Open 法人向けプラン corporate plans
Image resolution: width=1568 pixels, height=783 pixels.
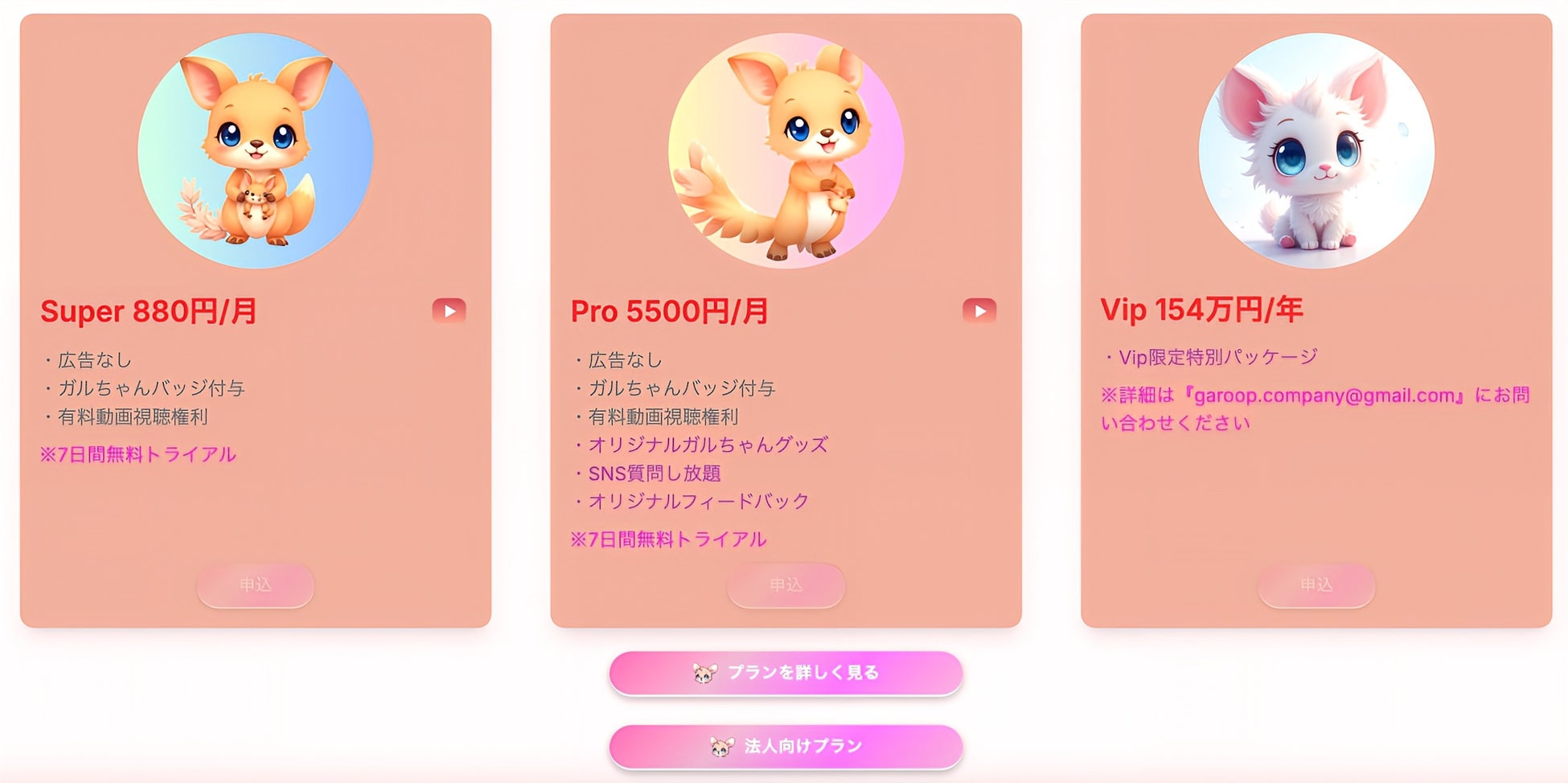coord(786,747)
